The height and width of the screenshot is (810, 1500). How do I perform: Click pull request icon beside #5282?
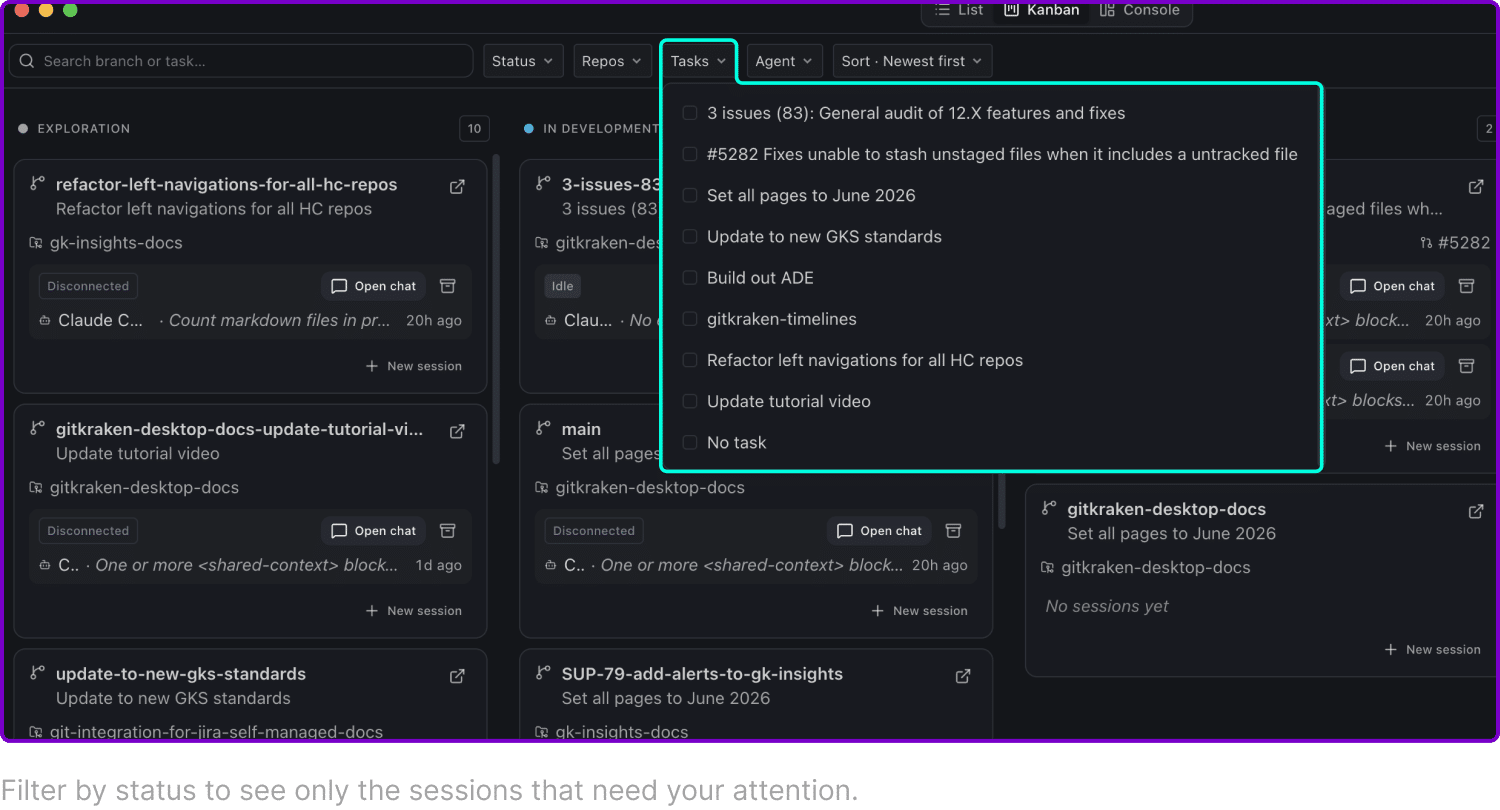pos(1427,243)
